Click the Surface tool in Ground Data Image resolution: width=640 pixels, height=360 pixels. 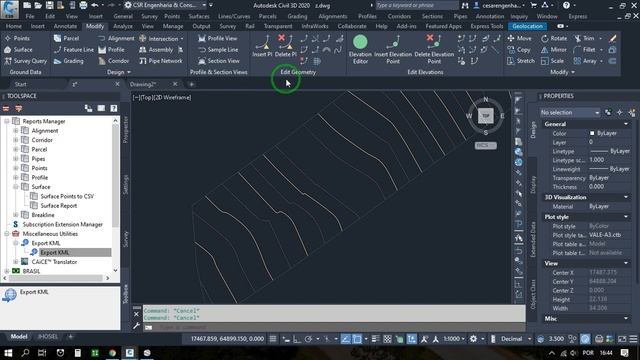coord(18,50)
